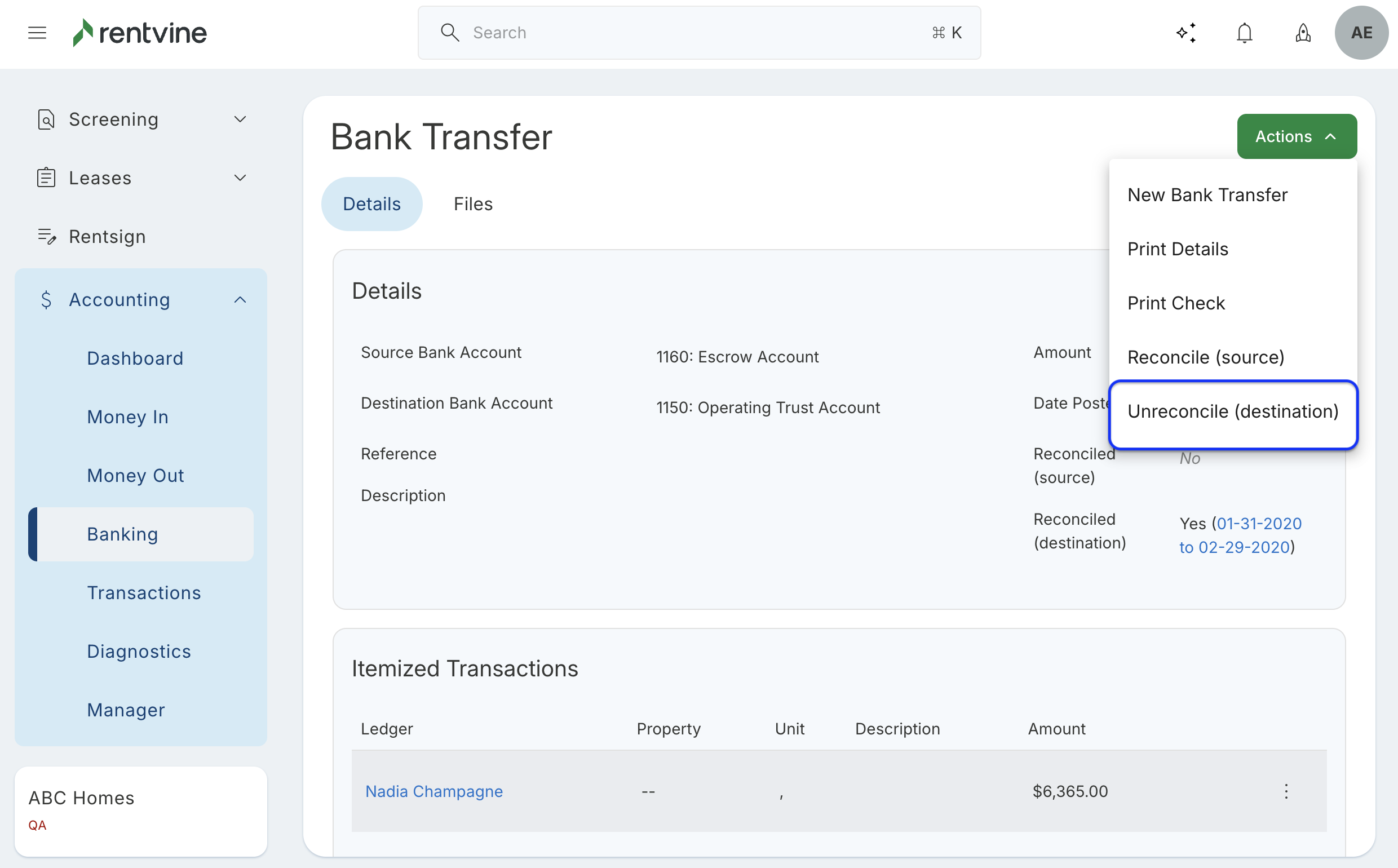Collapse the Accounting sidebar section
This screenshot has width=1398, height=868.
click(240, 300)
